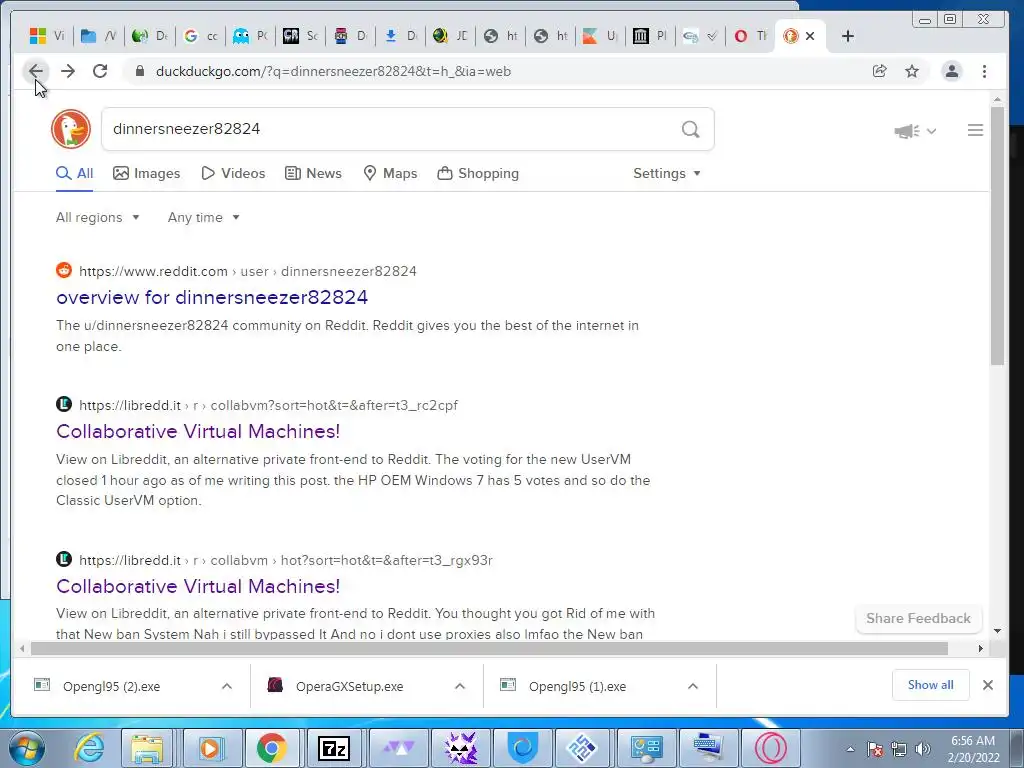Switch to the Microsoft logo tab

[47, 36]
